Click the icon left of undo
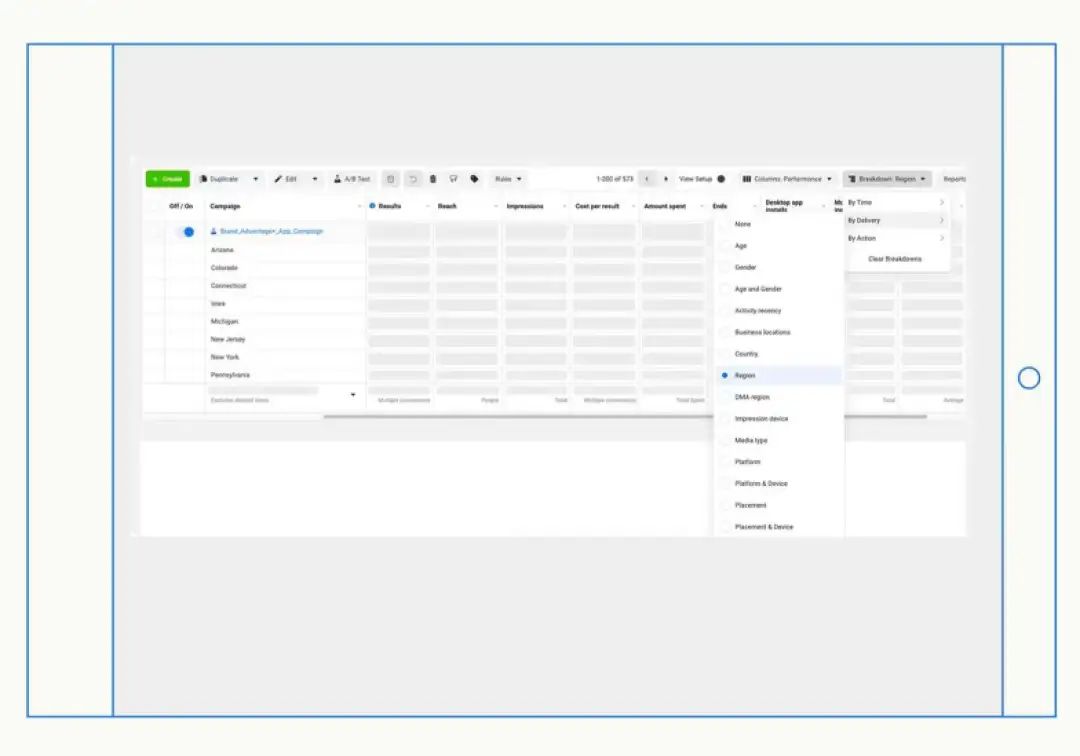The height and width of the screenshot is (756, 1080). tap(391, 179)
